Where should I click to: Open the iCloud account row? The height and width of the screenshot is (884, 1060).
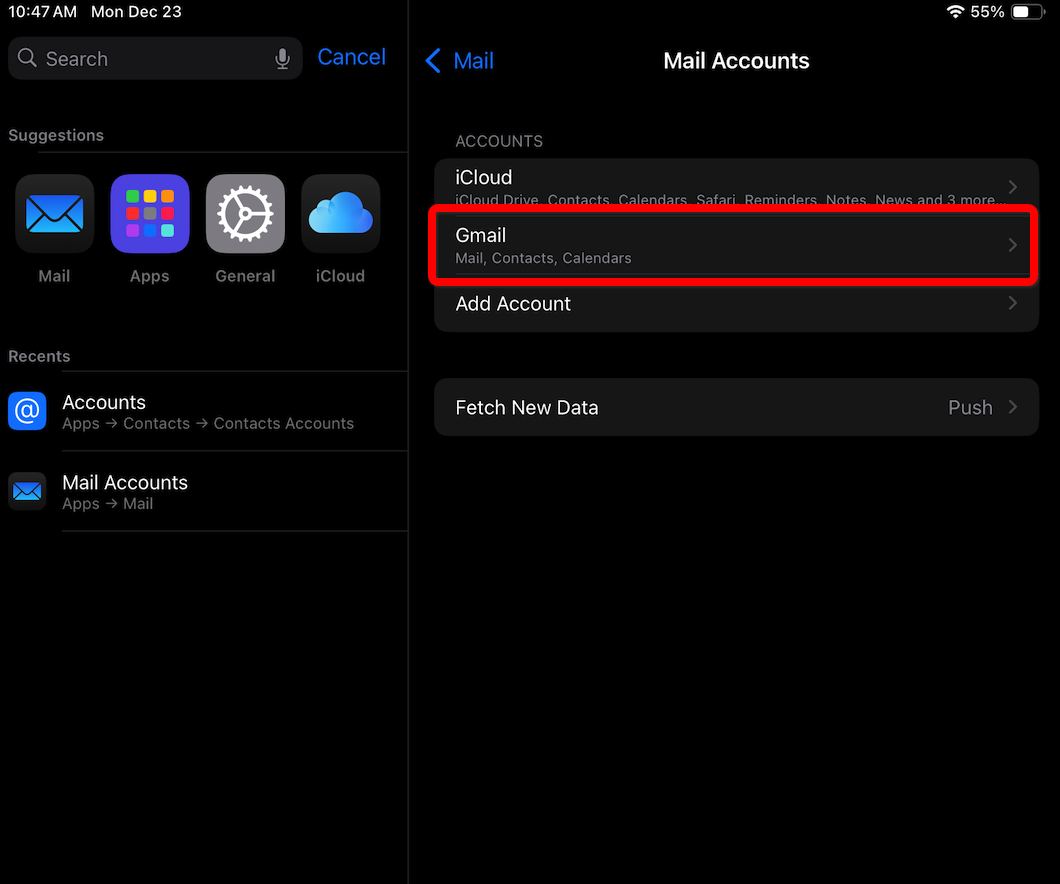736,187
